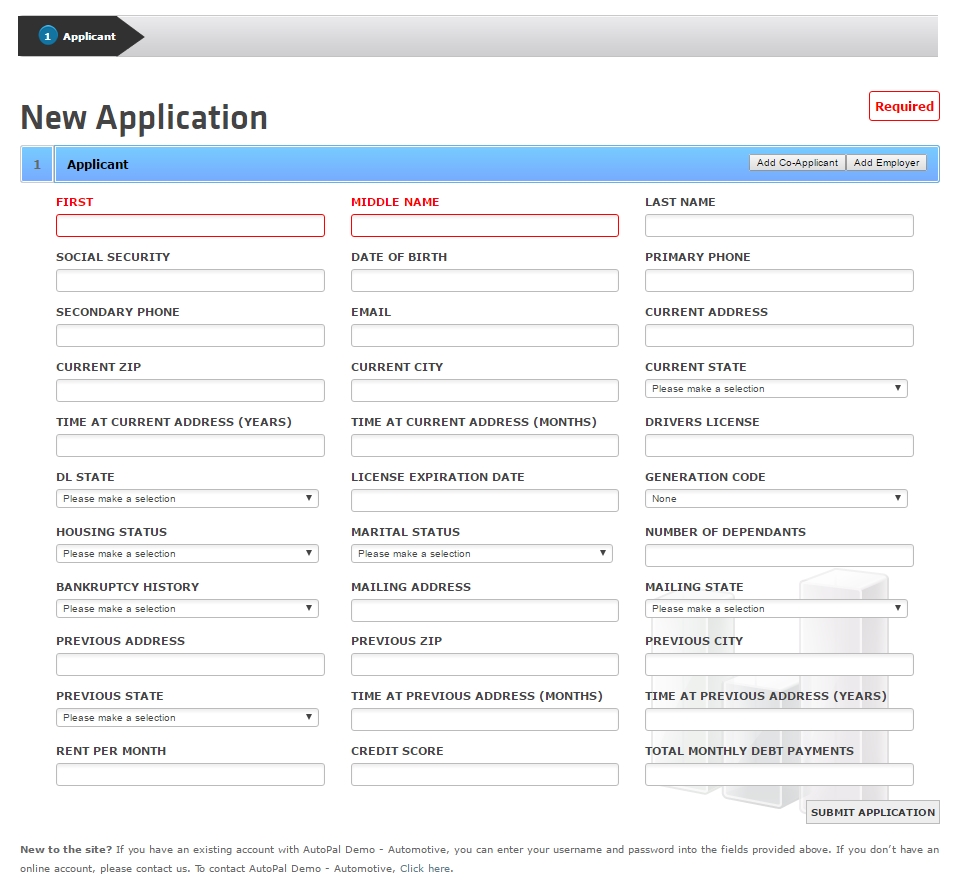Viewport: 958px width, 882px height.
Task: Expand the Previous State dropdown
Action: point(187,717)
